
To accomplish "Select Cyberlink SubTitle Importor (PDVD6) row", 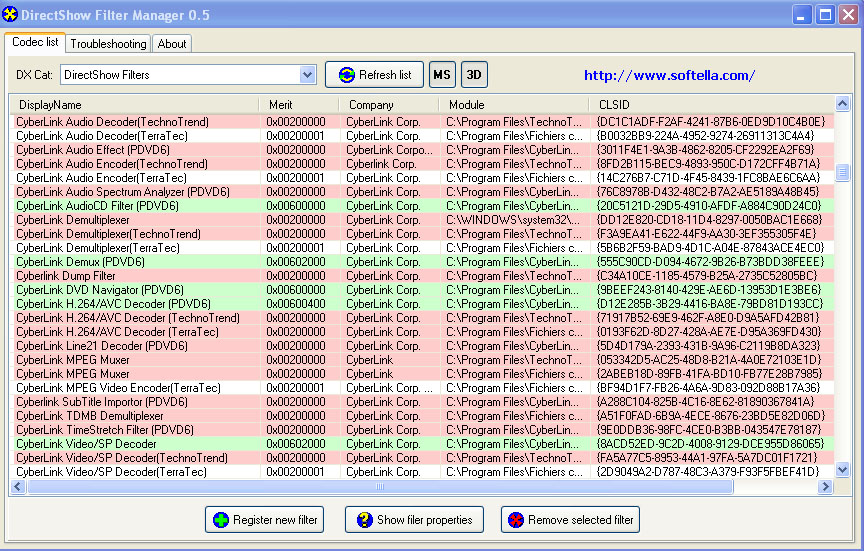I will click(x=422, y=402).
